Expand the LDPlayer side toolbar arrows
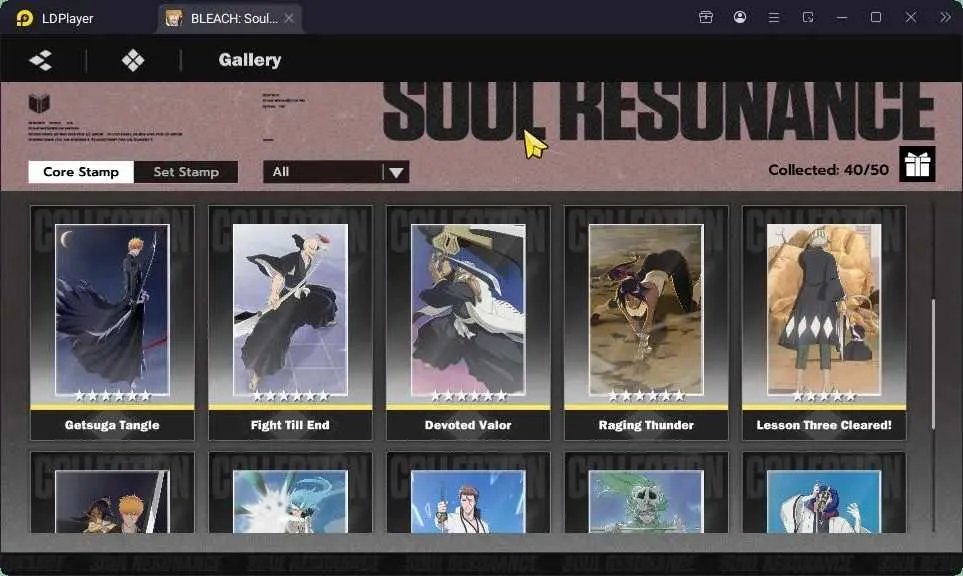 pyautogui.click(x=945, y=17)
